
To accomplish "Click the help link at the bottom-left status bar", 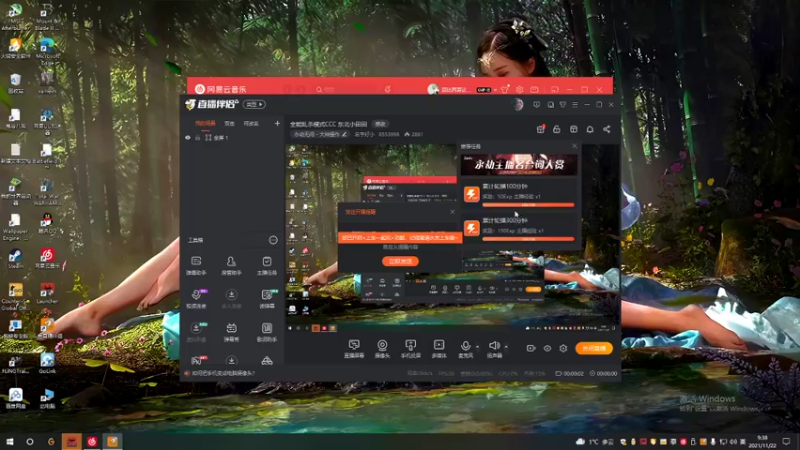I will click(x=223, y=373).
